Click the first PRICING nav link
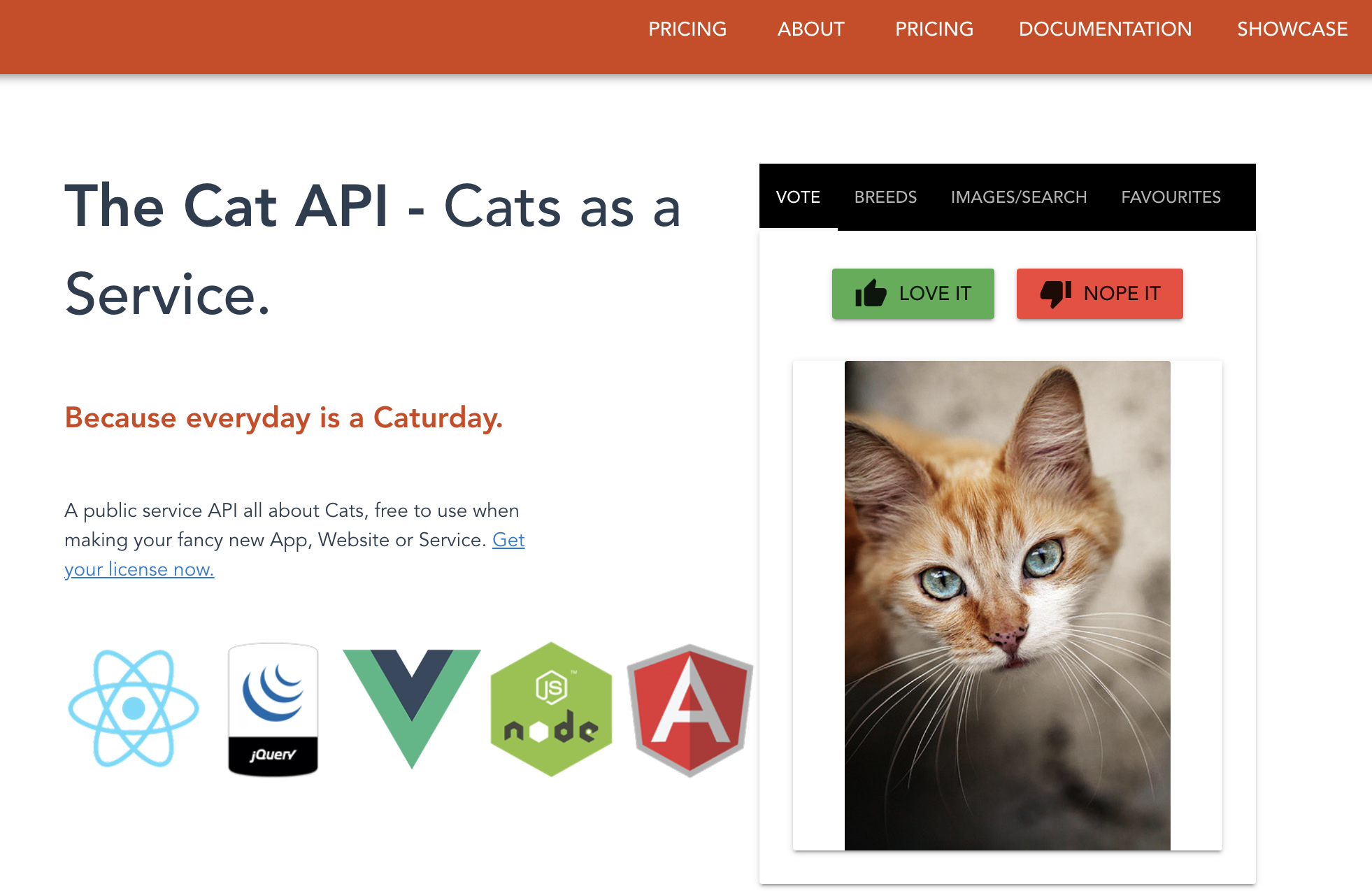The image size is (1372, 891). pyautogui.click(x=687, y=29)
